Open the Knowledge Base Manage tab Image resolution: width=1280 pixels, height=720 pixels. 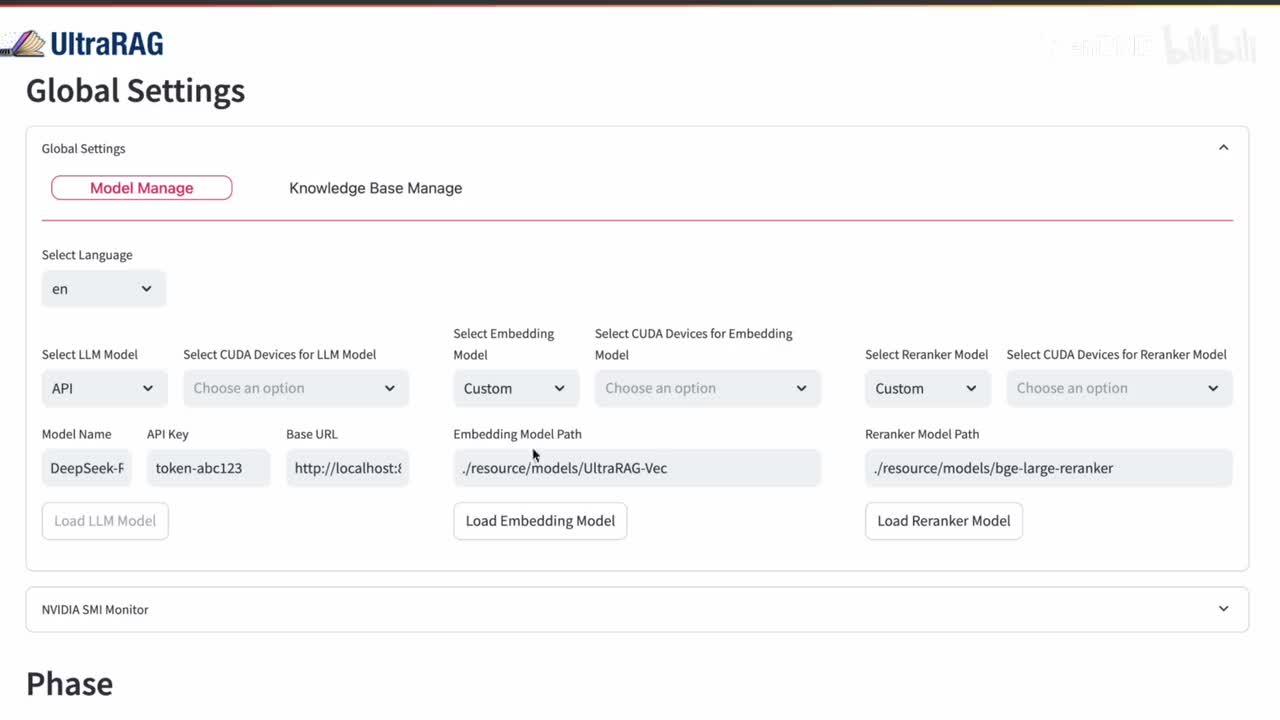(x=375, y=188)
